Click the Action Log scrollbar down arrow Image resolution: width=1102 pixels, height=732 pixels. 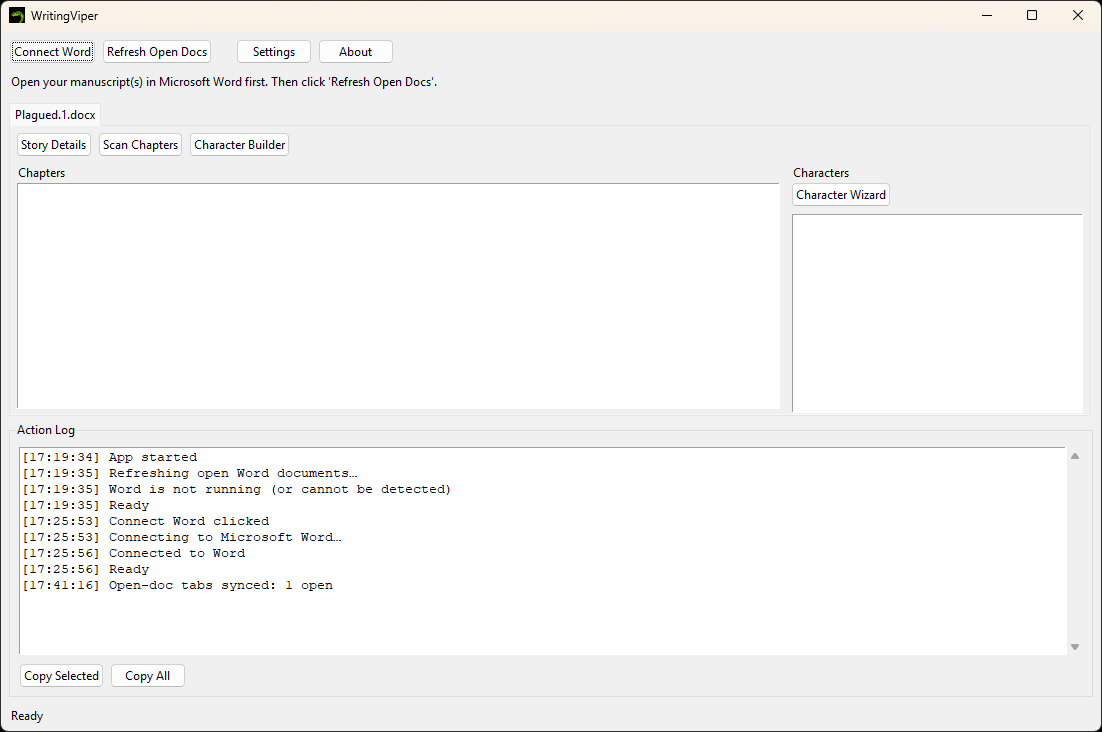1075,647
